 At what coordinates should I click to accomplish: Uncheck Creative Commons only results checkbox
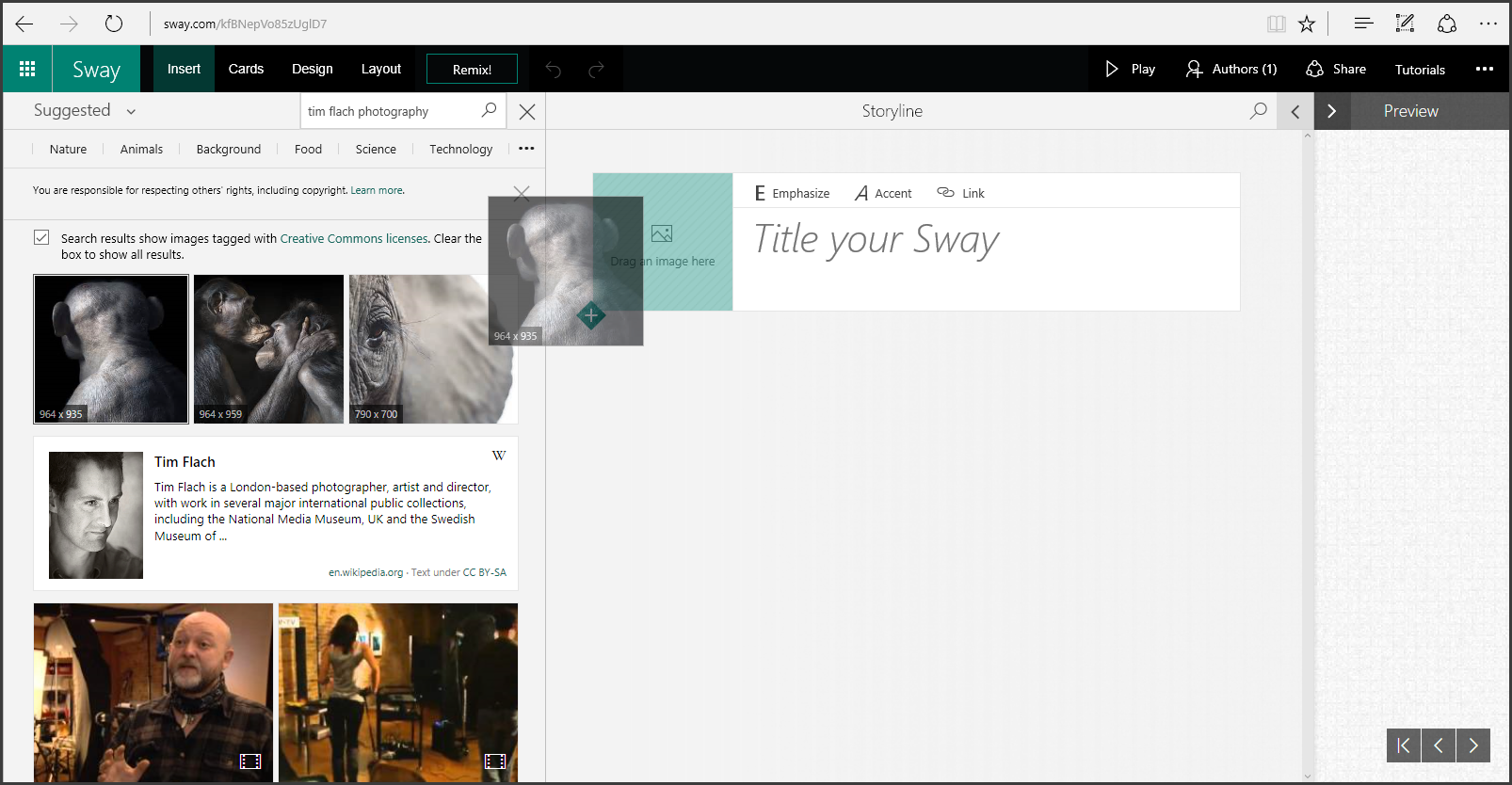[41, 237]
